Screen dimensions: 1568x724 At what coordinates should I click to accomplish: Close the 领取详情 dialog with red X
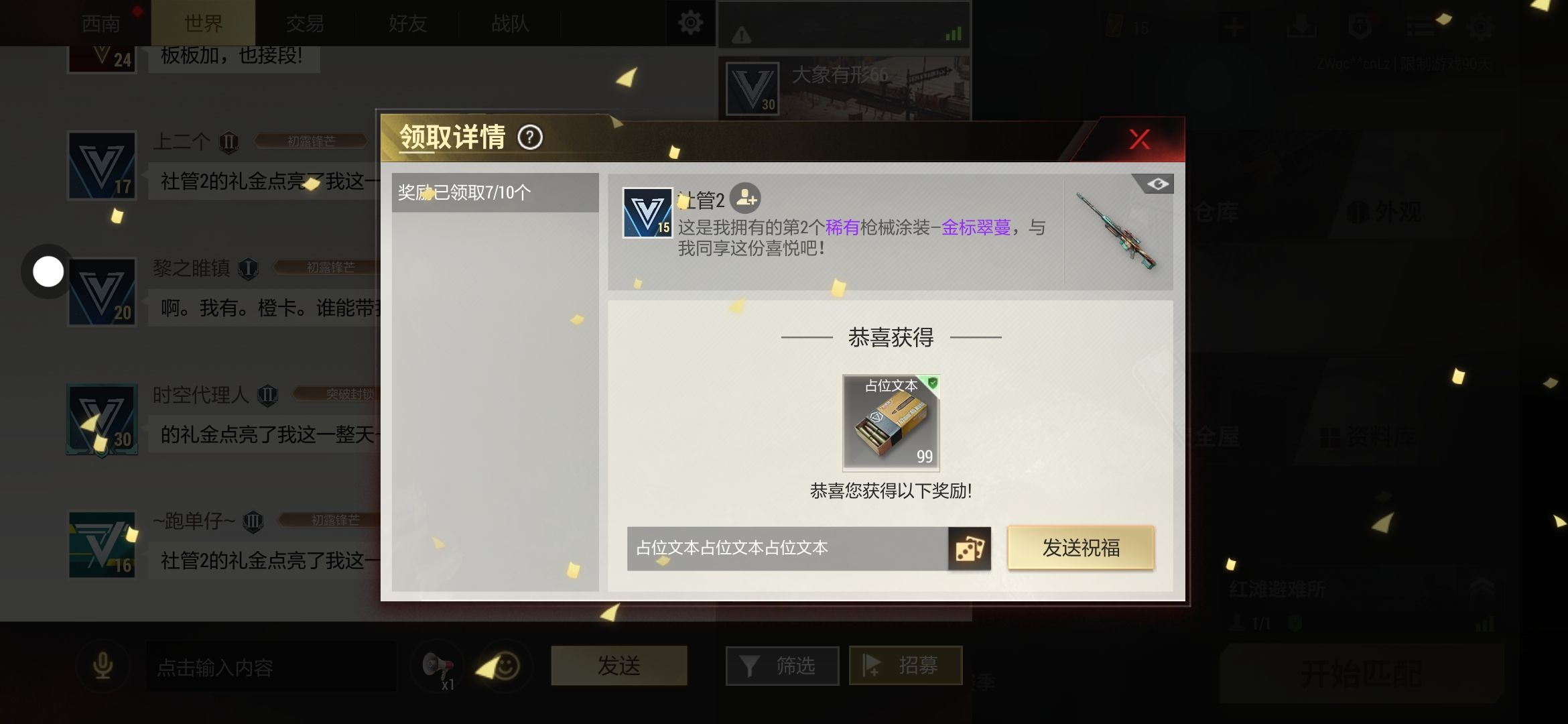pos(1139,139)
